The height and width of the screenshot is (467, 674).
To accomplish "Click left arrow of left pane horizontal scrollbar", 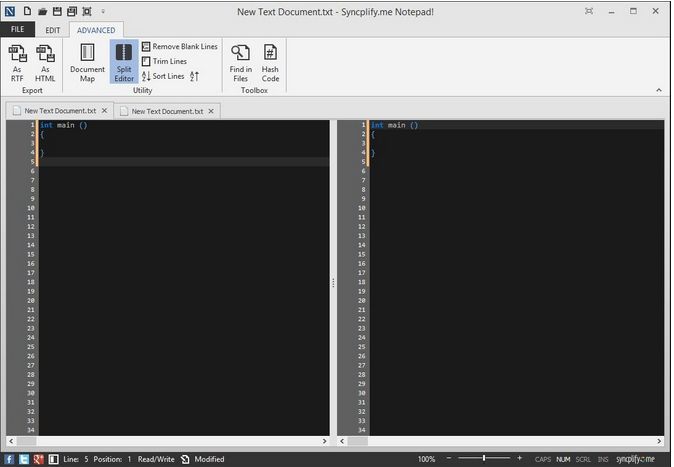I will click(11, 441).
